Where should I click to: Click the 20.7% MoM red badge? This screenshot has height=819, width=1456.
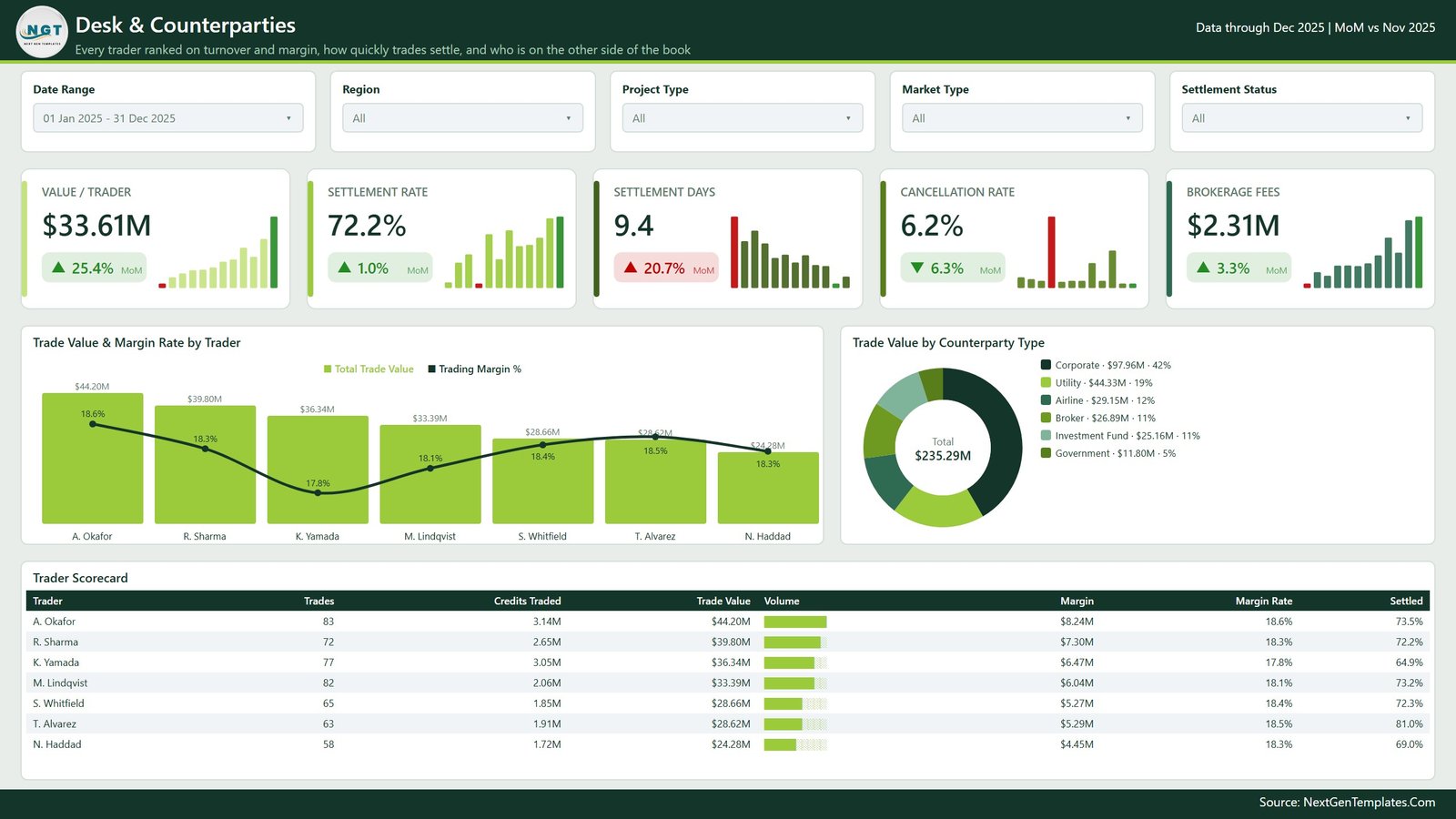[666, 268]
